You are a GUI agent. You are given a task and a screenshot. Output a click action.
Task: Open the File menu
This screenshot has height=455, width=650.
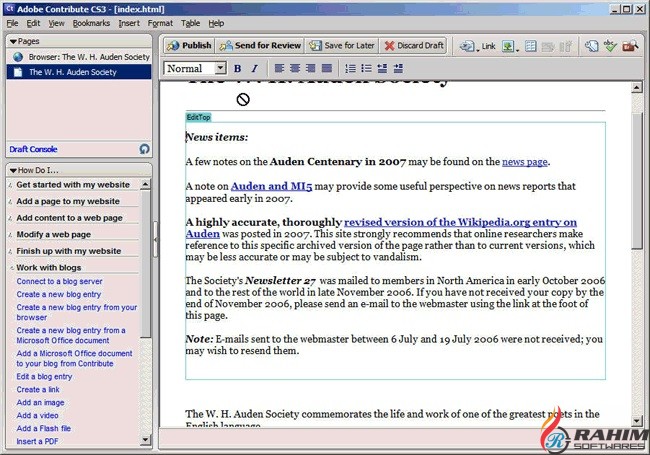point(12,23)
